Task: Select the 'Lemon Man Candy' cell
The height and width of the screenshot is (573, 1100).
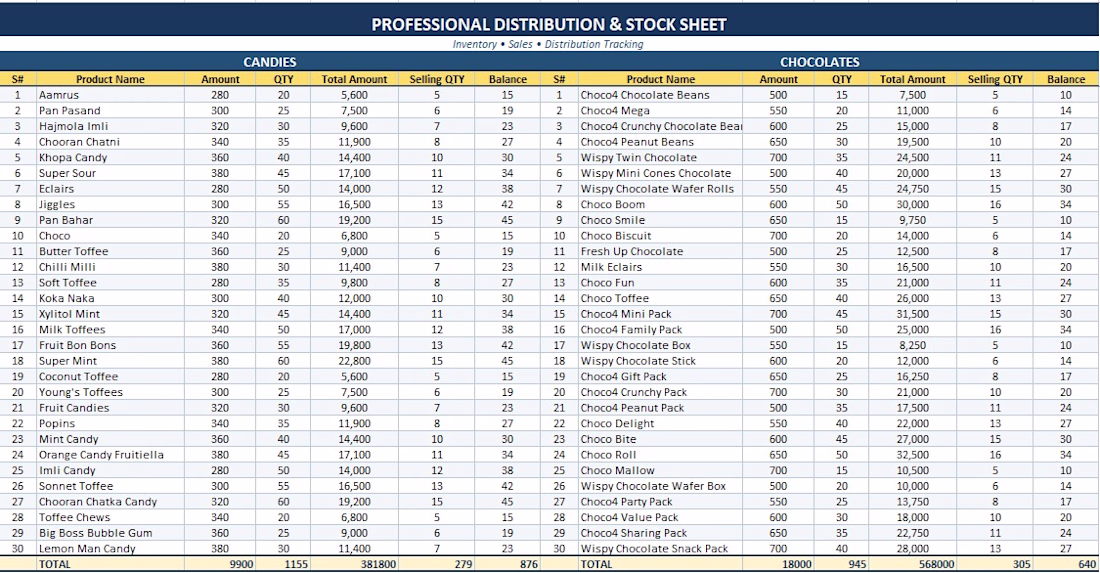Action: [110, 548]
